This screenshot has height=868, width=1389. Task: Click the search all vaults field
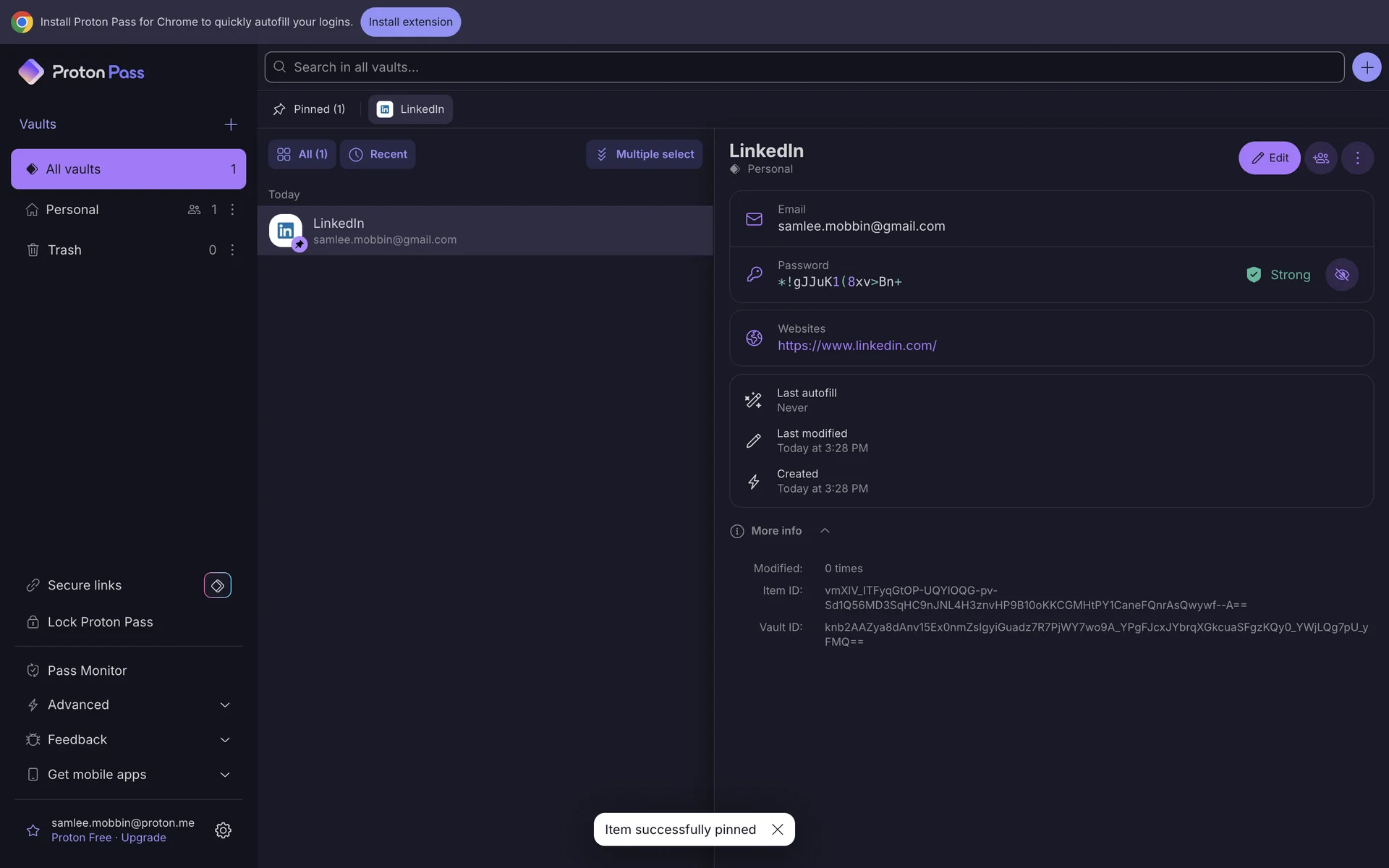pyautogui.click(x=803, y=67)
